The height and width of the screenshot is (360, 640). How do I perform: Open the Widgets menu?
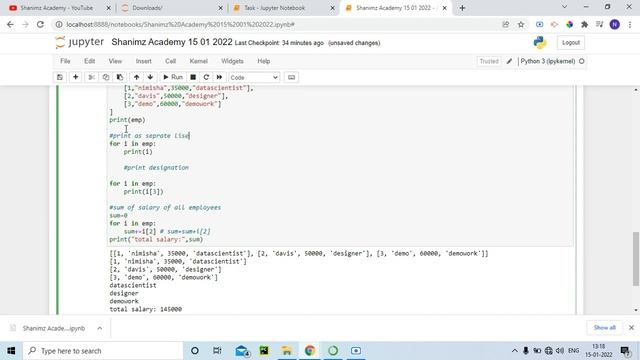232,61
